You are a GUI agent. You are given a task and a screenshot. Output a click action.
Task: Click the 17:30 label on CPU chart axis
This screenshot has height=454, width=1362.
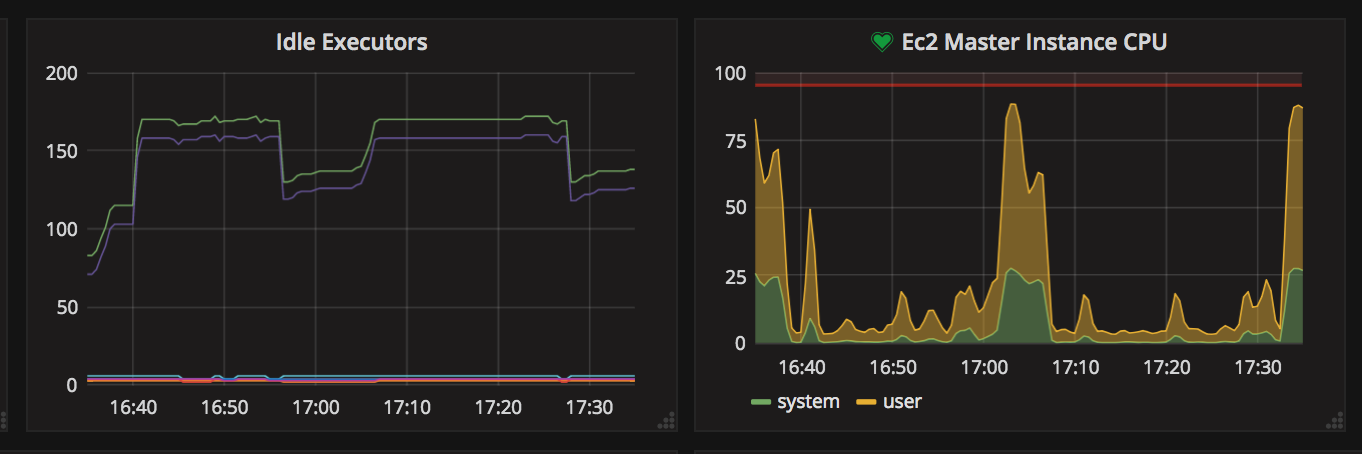click(x=1258, y=367)
